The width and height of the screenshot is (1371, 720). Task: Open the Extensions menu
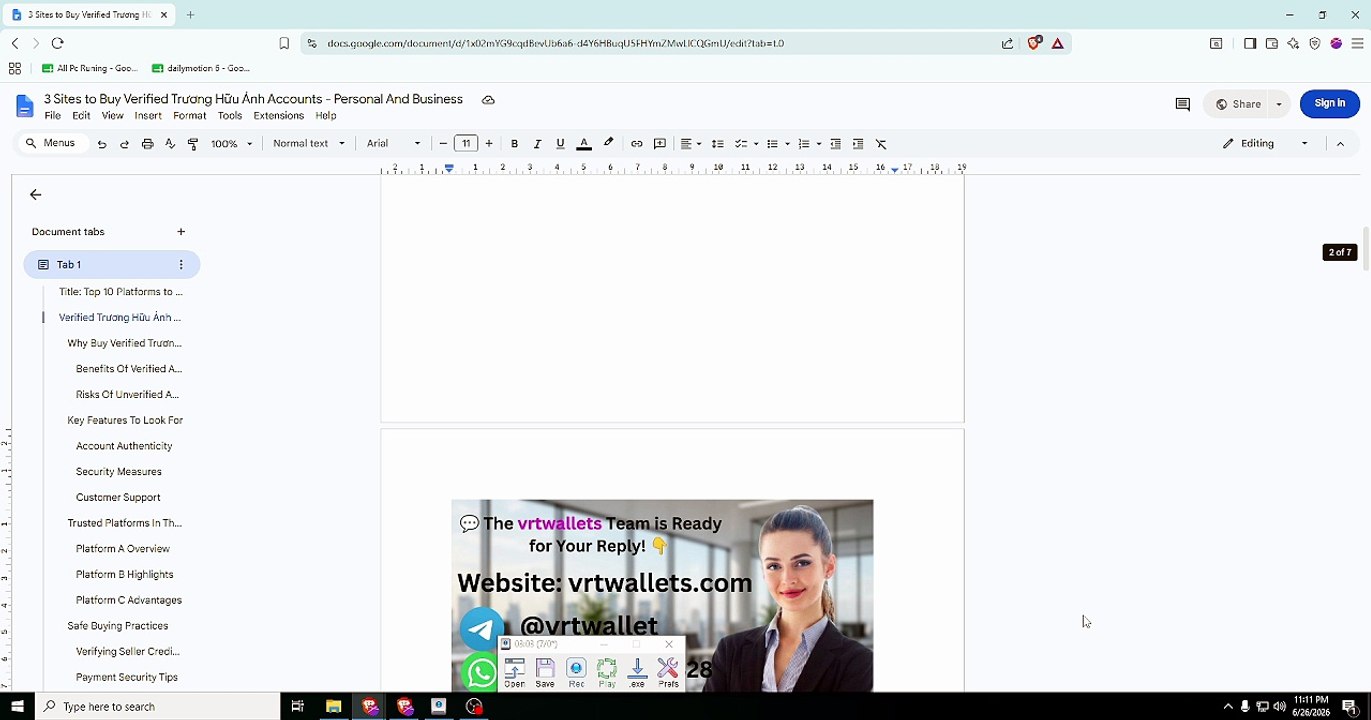(x=278, y=116)
